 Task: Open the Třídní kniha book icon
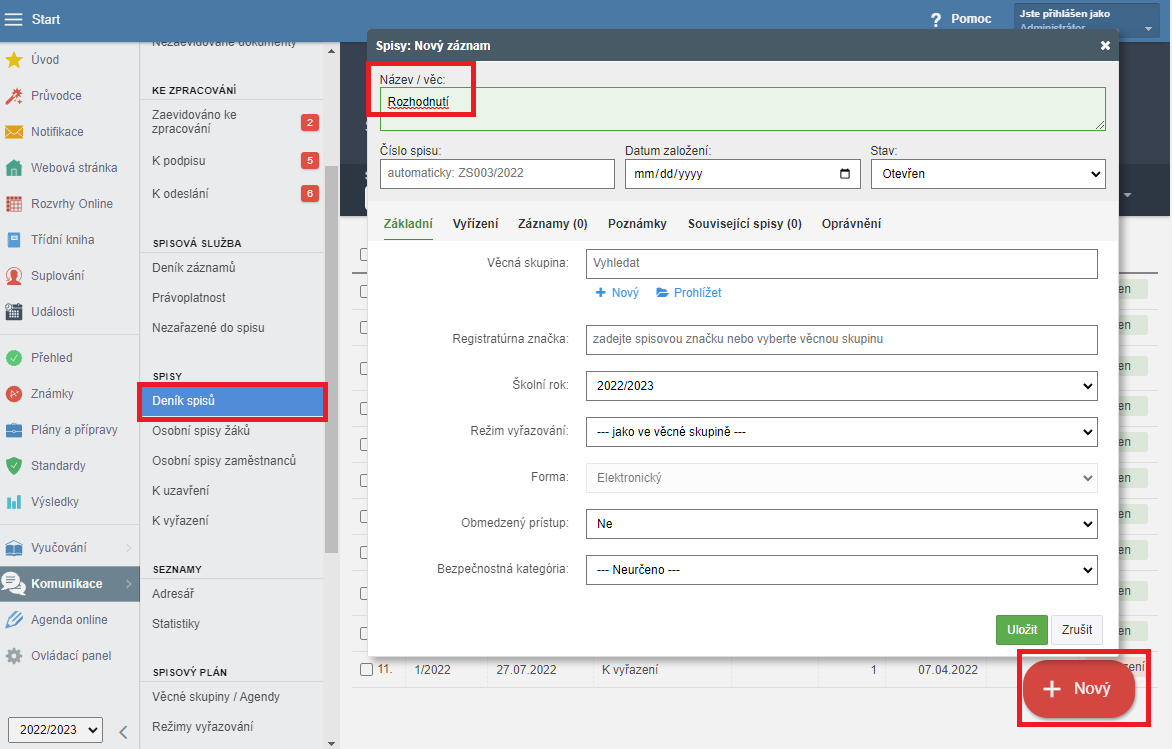point(14,240)
